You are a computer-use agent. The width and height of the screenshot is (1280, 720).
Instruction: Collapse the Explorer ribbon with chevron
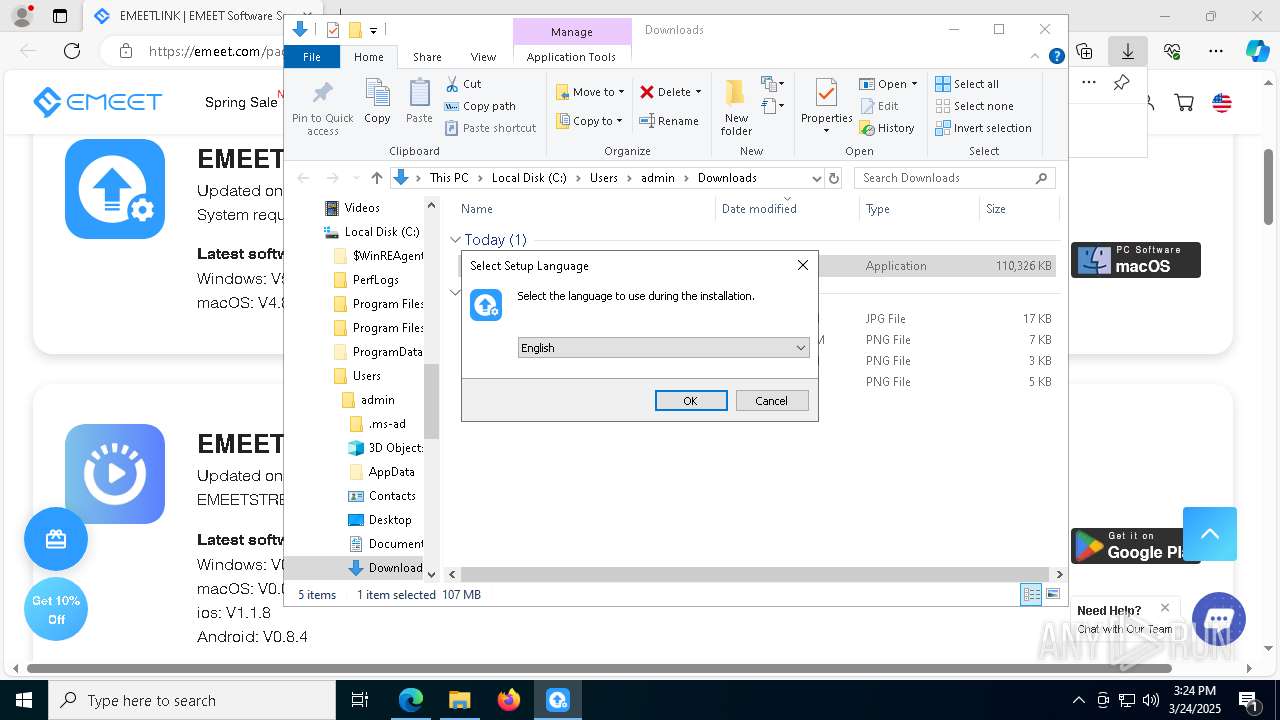click(x=1036, y=57)
